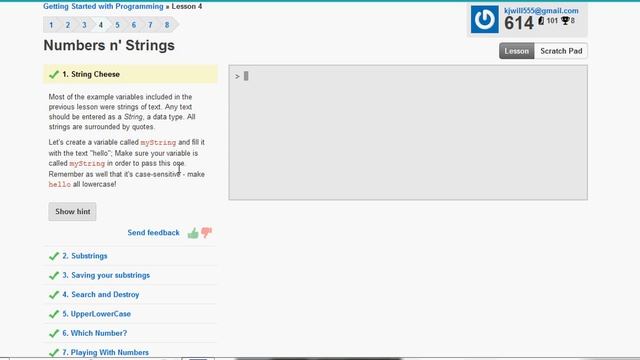Click the trophy icon near score
Viewport: 640px width, 360px height.
tap(565, 20)
